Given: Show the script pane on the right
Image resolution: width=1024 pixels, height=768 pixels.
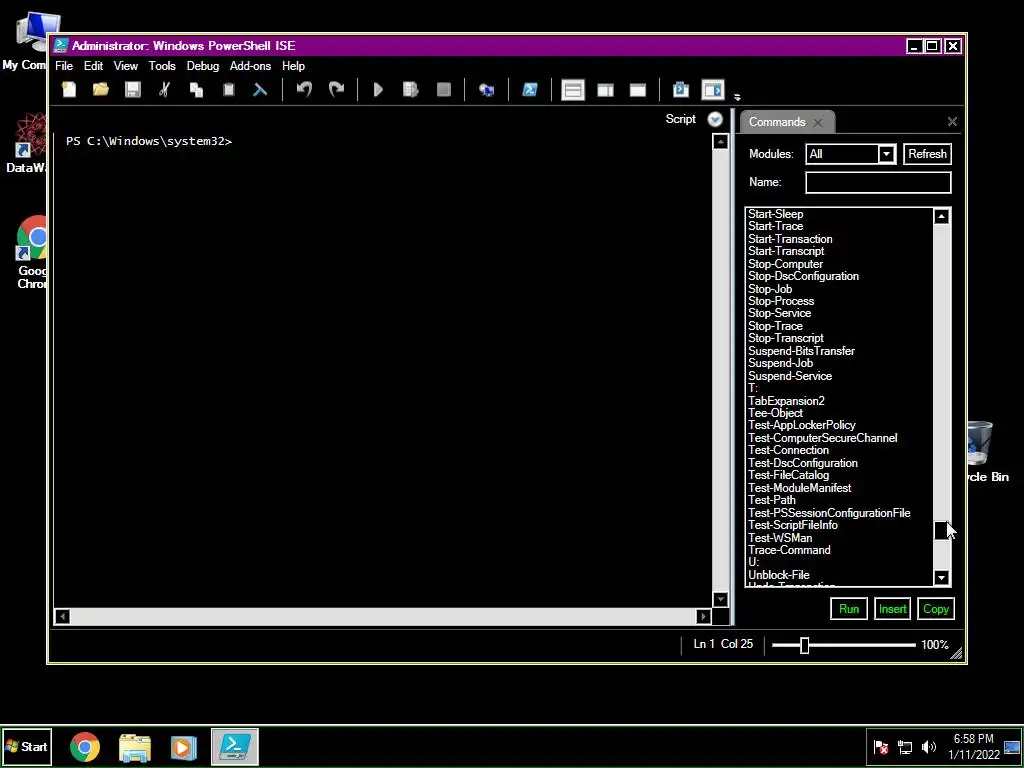Looking at the screenshot, I should click(x=605, y=89).
